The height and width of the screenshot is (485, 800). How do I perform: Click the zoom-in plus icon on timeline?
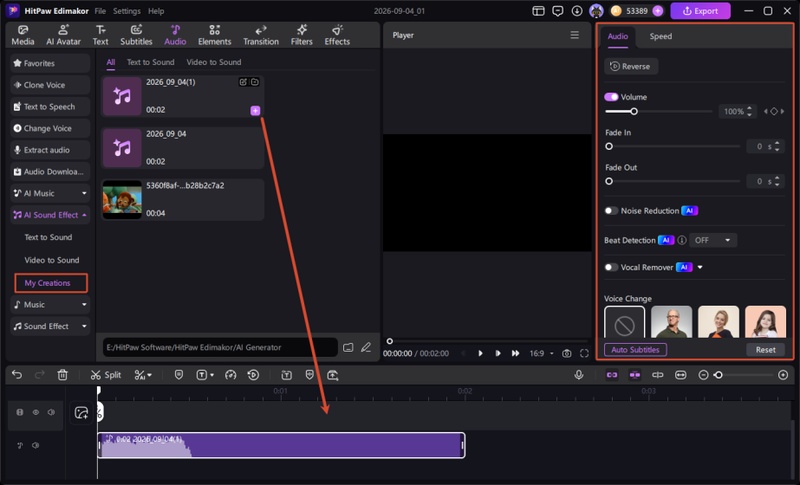[783, 375]
